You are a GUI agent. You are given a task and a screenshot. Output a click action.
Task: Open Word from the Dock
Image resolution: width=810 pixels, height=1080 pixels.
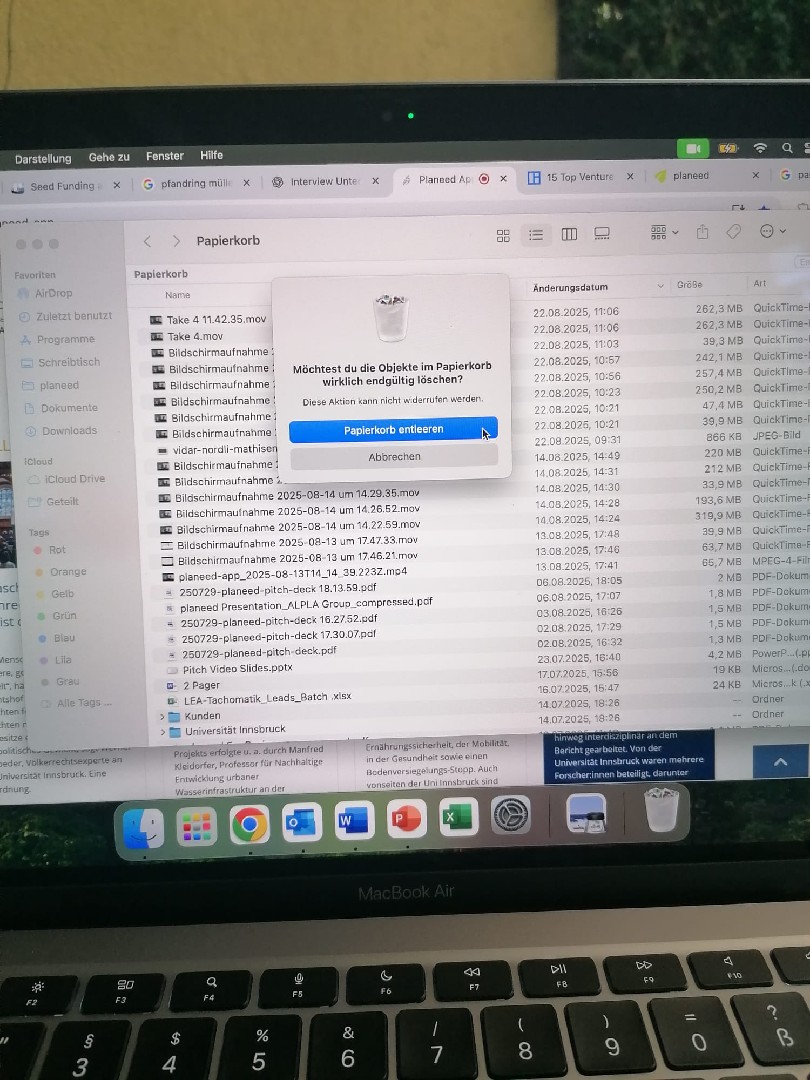[354, 820]
